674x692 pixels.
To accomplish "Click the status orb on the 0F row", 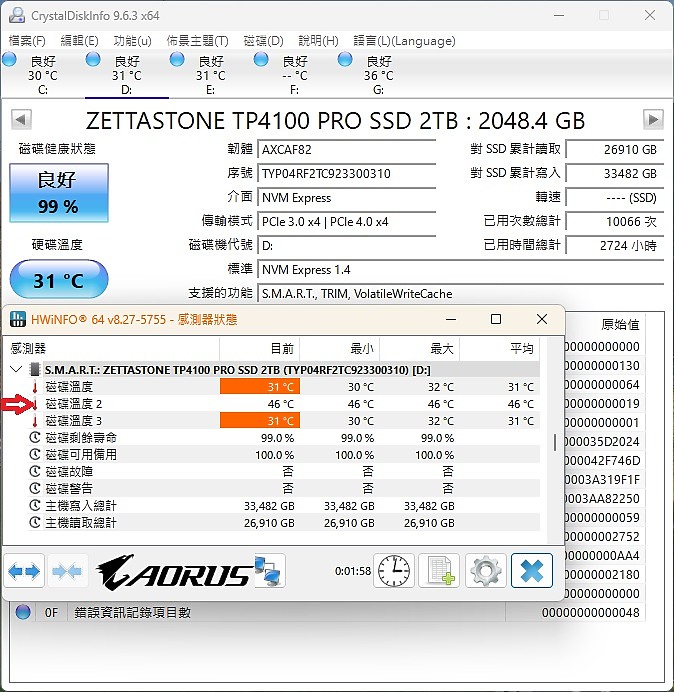I will coord(23,612).
